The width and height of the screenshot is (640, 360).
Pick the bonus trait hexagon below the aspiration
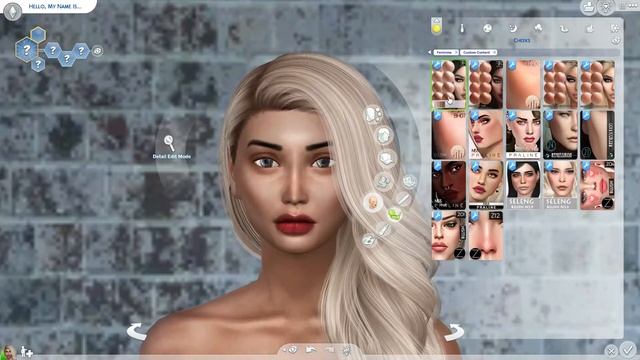click(x=38, y=64)
